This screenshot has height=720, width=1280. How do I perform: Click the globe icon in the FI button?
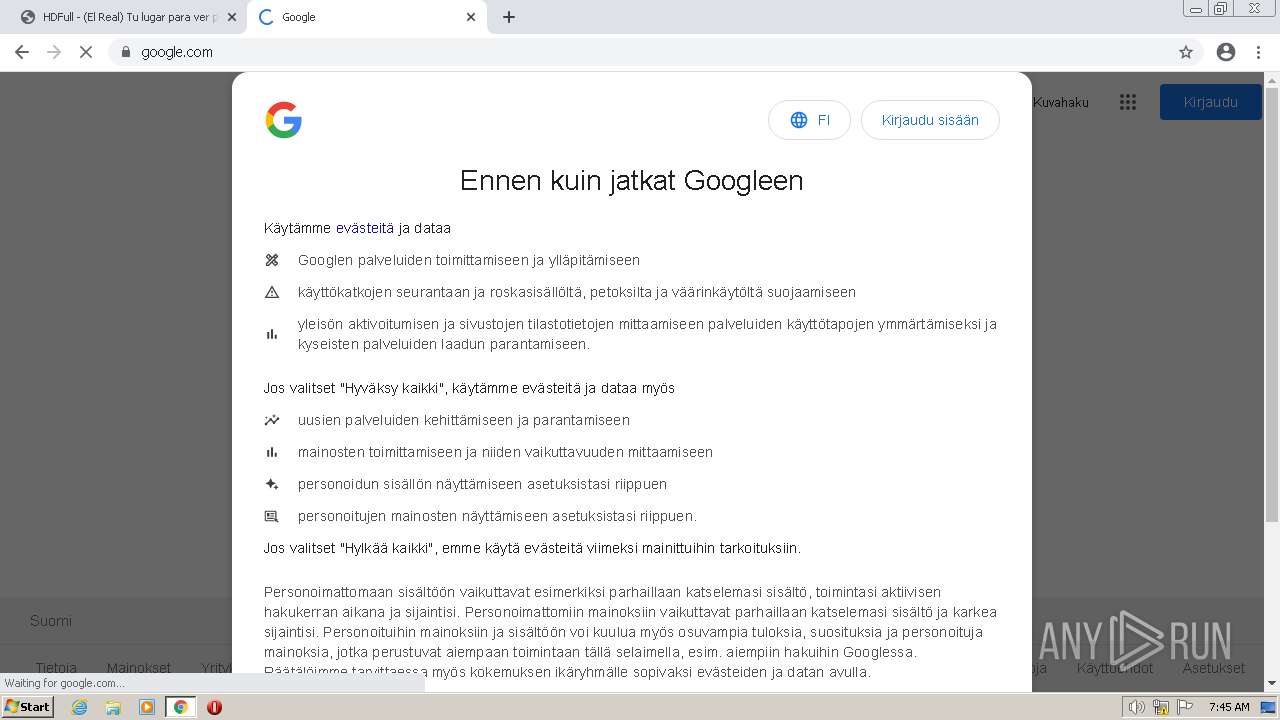[x=799, y=120]
